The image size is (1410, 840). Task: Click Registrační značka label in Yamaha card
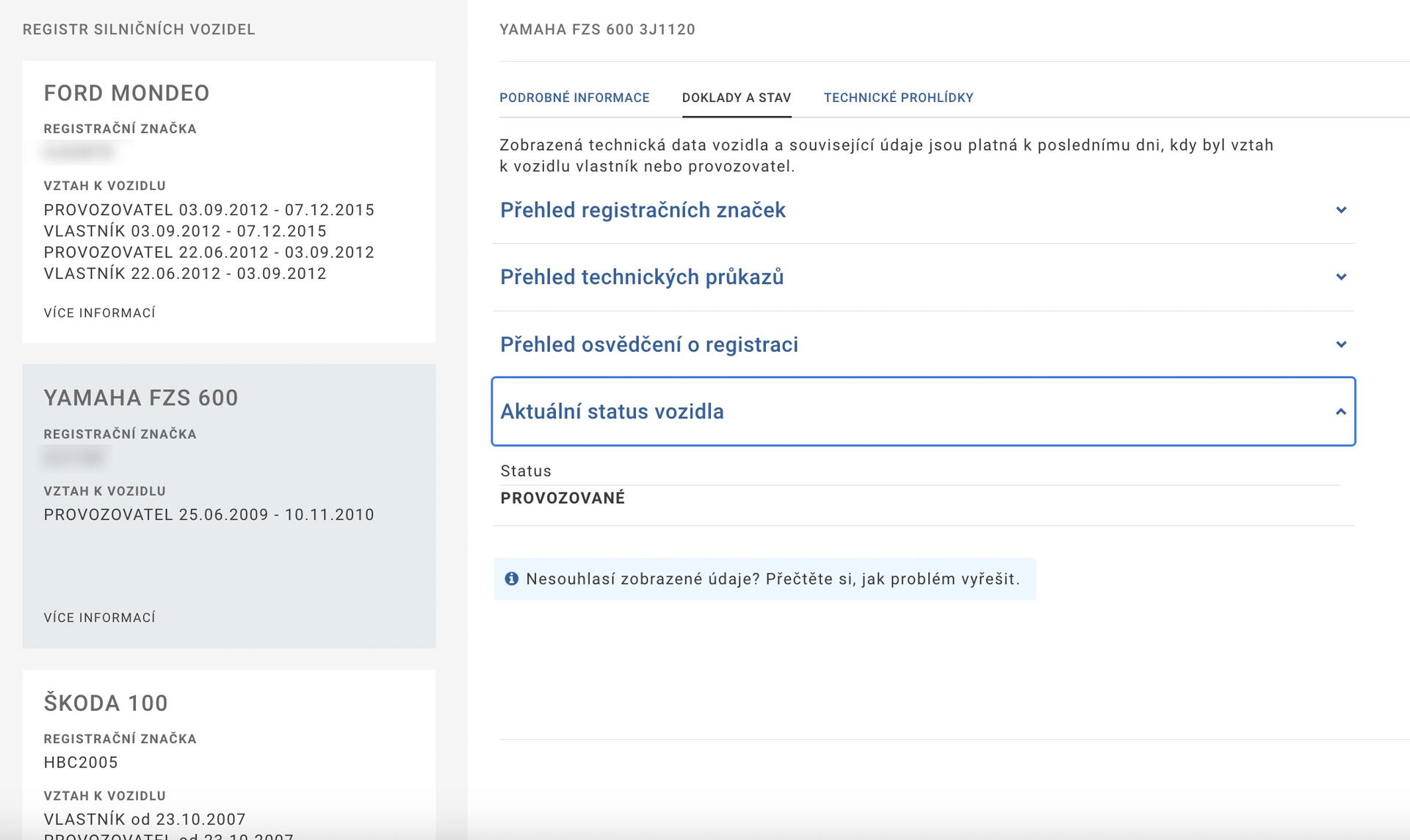pyautogui.click(x=120, y=434)
